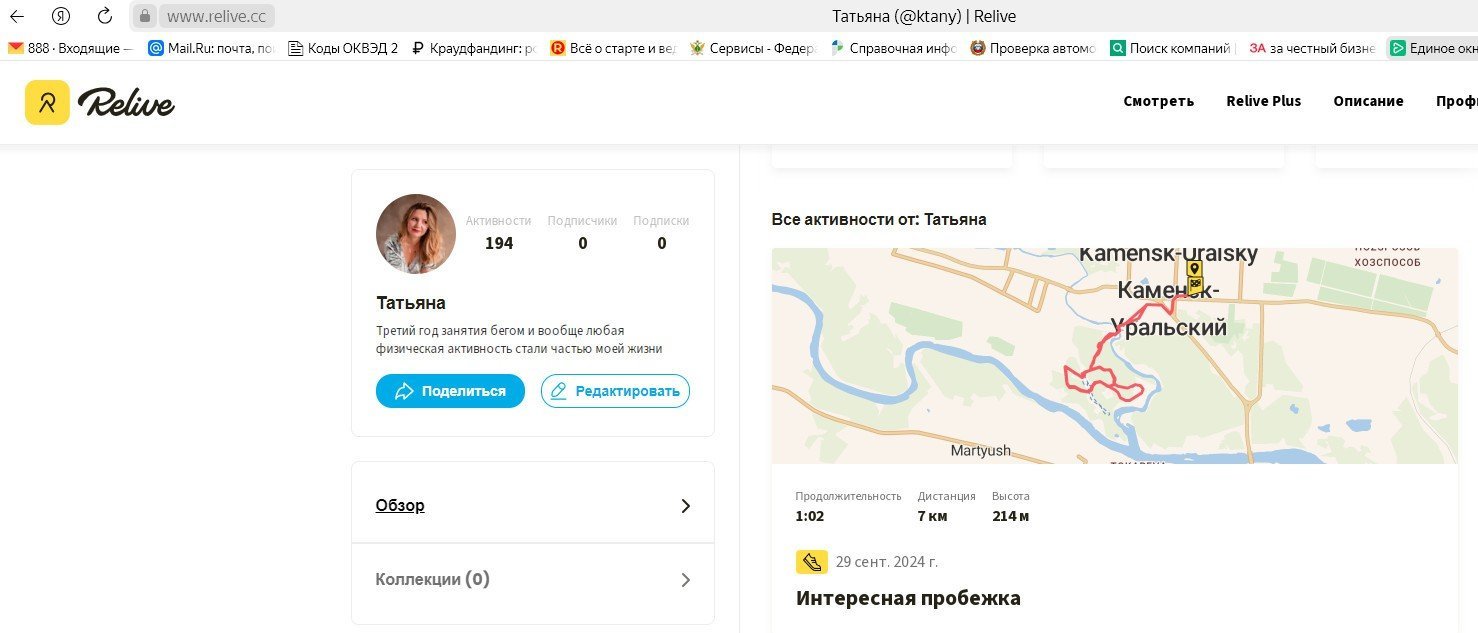The height and width of the screenshot is (633, 1478).
Task: Click the profile bio text
Action: point(519,340)
